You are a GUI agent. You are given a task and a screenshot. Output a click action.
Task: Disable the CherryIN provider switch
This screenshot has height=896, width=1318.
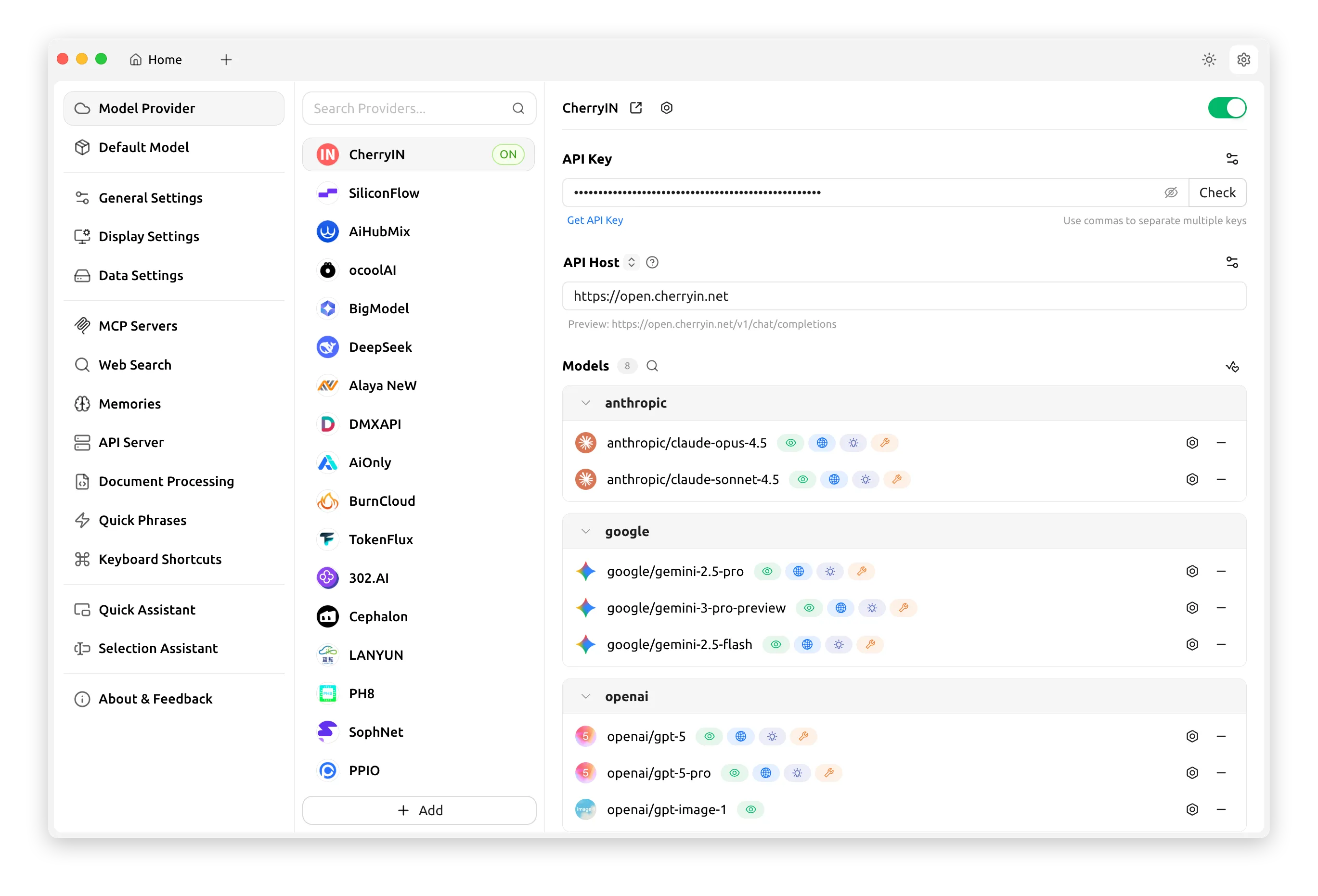click(1227, 108)
